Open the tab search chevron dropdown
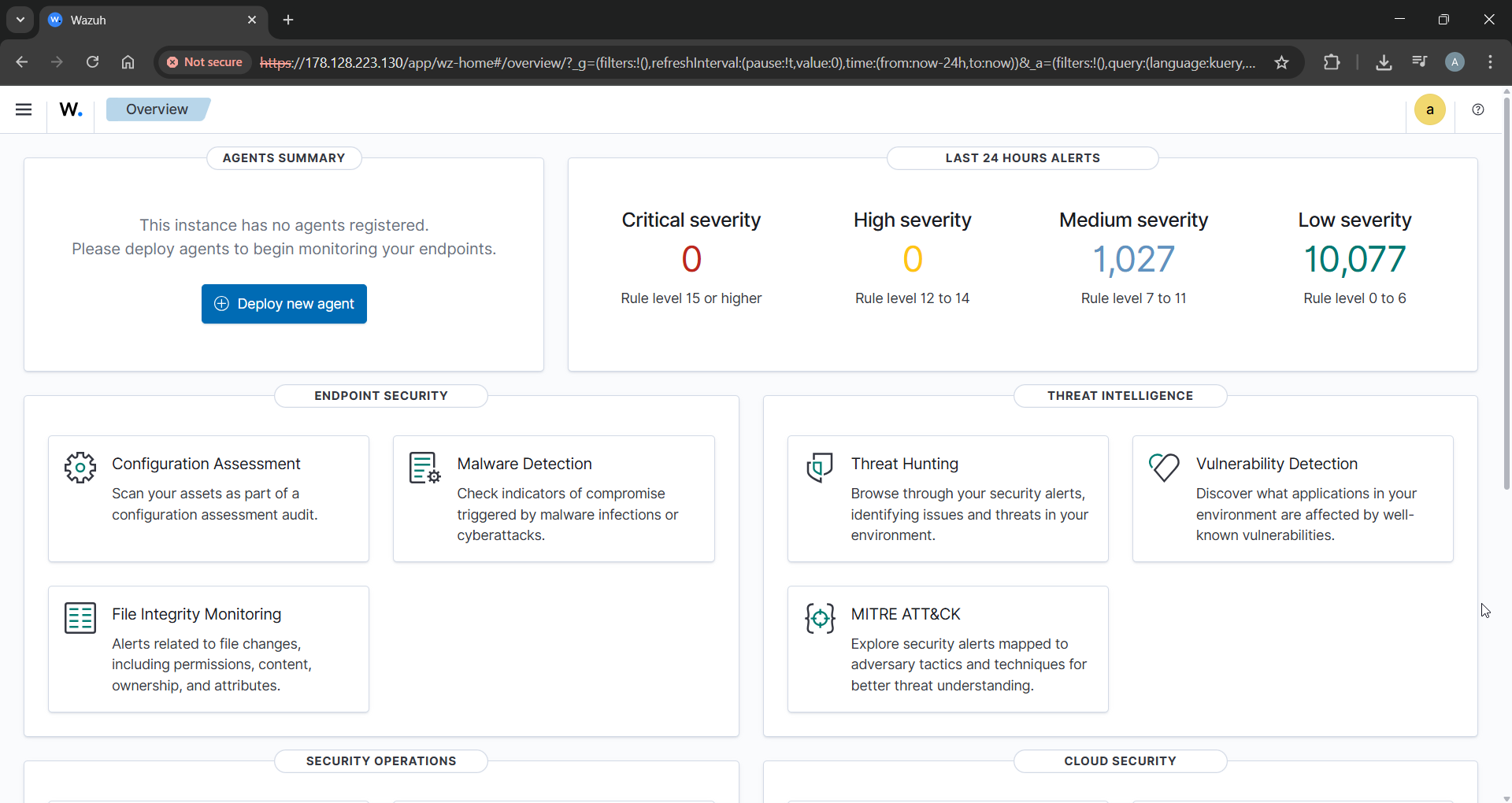 [20, 20]
